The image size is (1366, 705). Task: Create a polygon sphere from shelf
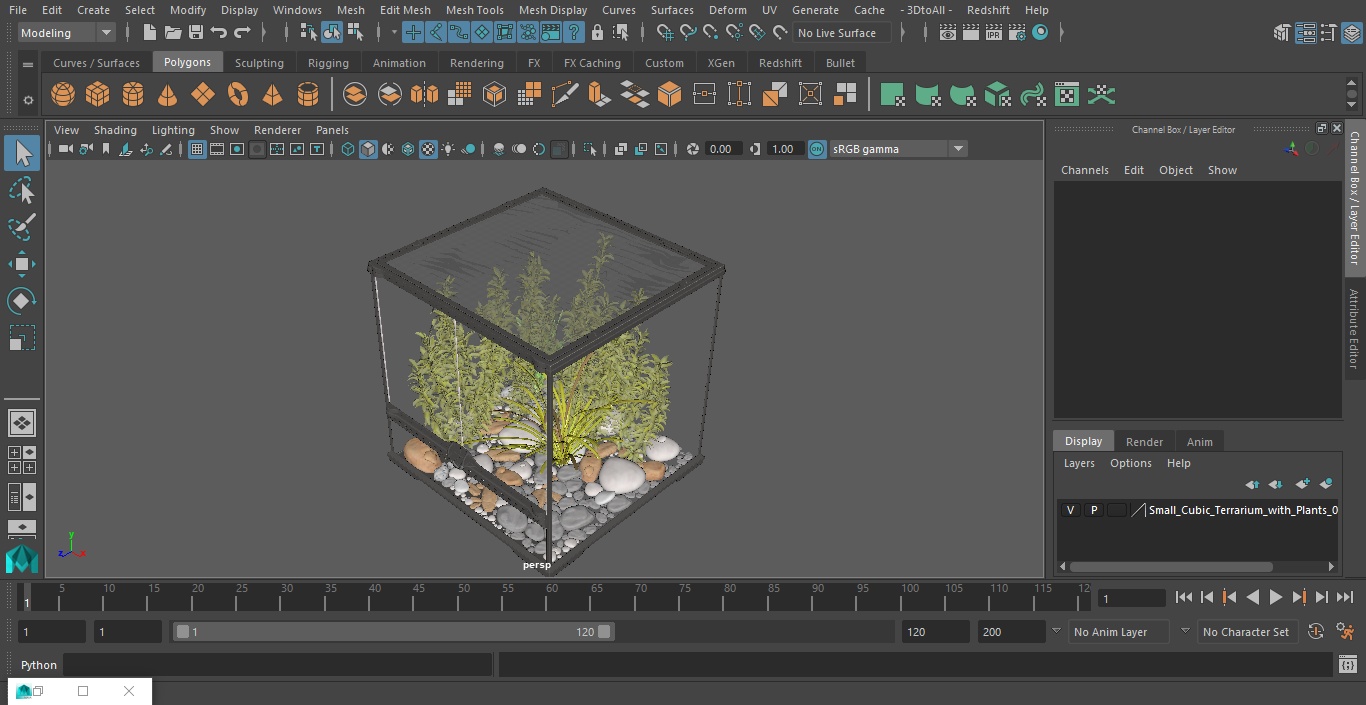[x=63, y=95]
